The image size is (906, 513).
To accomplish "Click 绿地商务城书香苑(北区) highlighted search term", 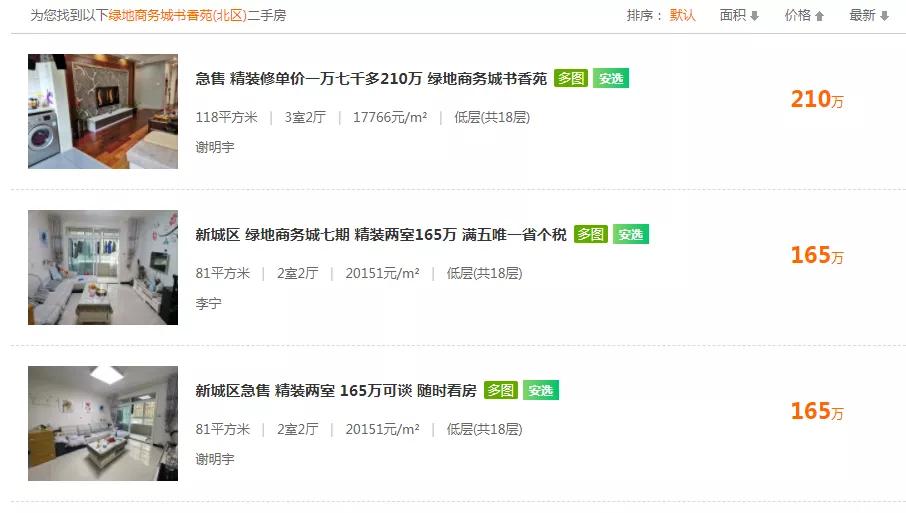I will coord(177,16).
